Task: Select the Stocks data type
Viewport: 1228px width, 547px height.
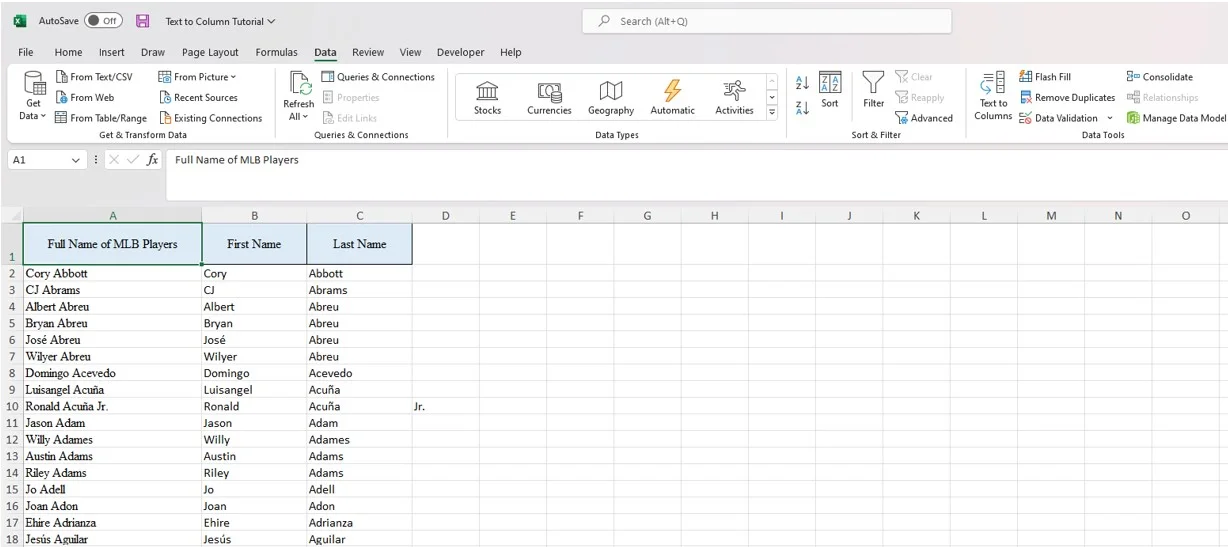Action: pos(488,98)
